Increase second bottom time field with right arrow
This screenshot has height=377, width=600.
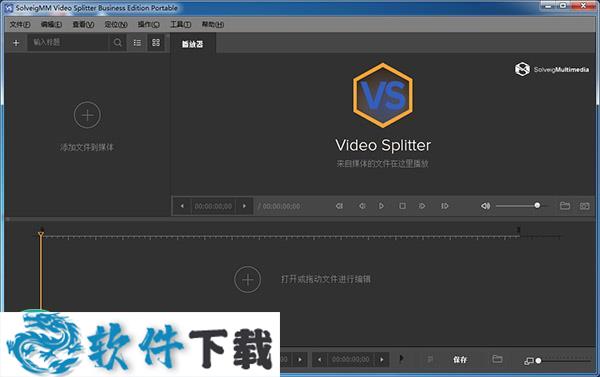click(x=382, y=359)
